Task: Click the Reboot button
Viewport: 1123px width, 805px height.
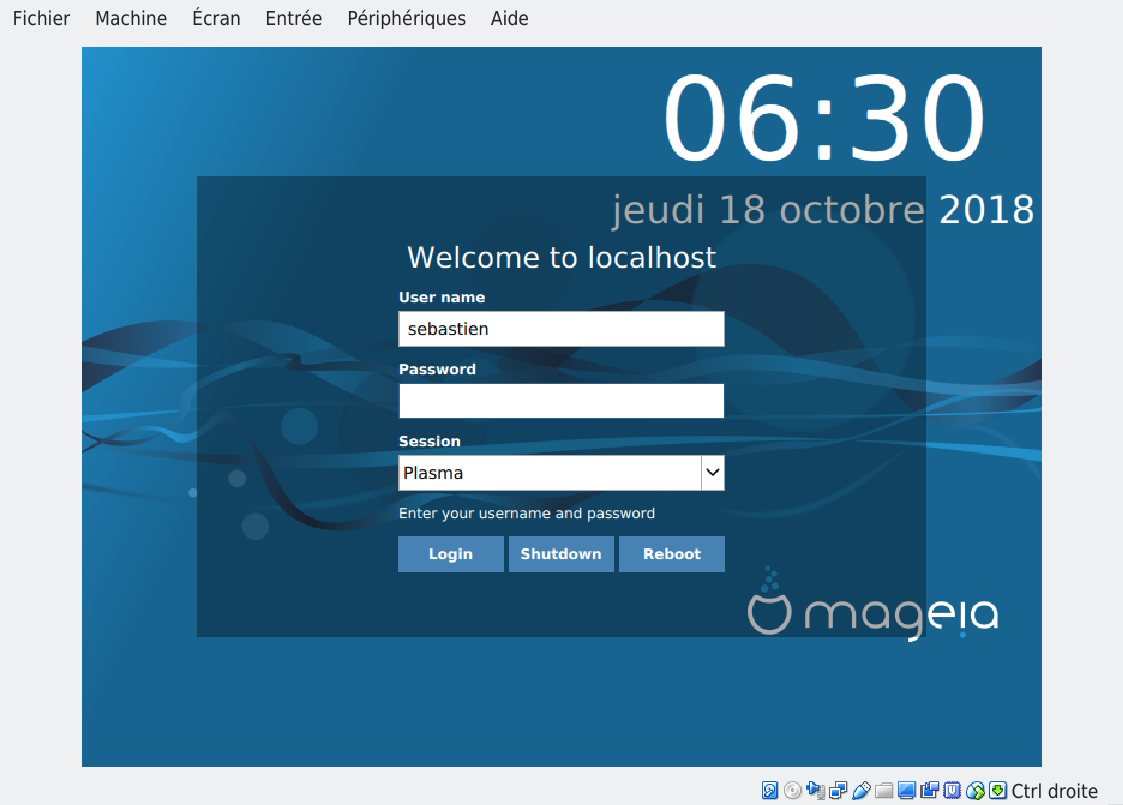Action: [672, 554]
